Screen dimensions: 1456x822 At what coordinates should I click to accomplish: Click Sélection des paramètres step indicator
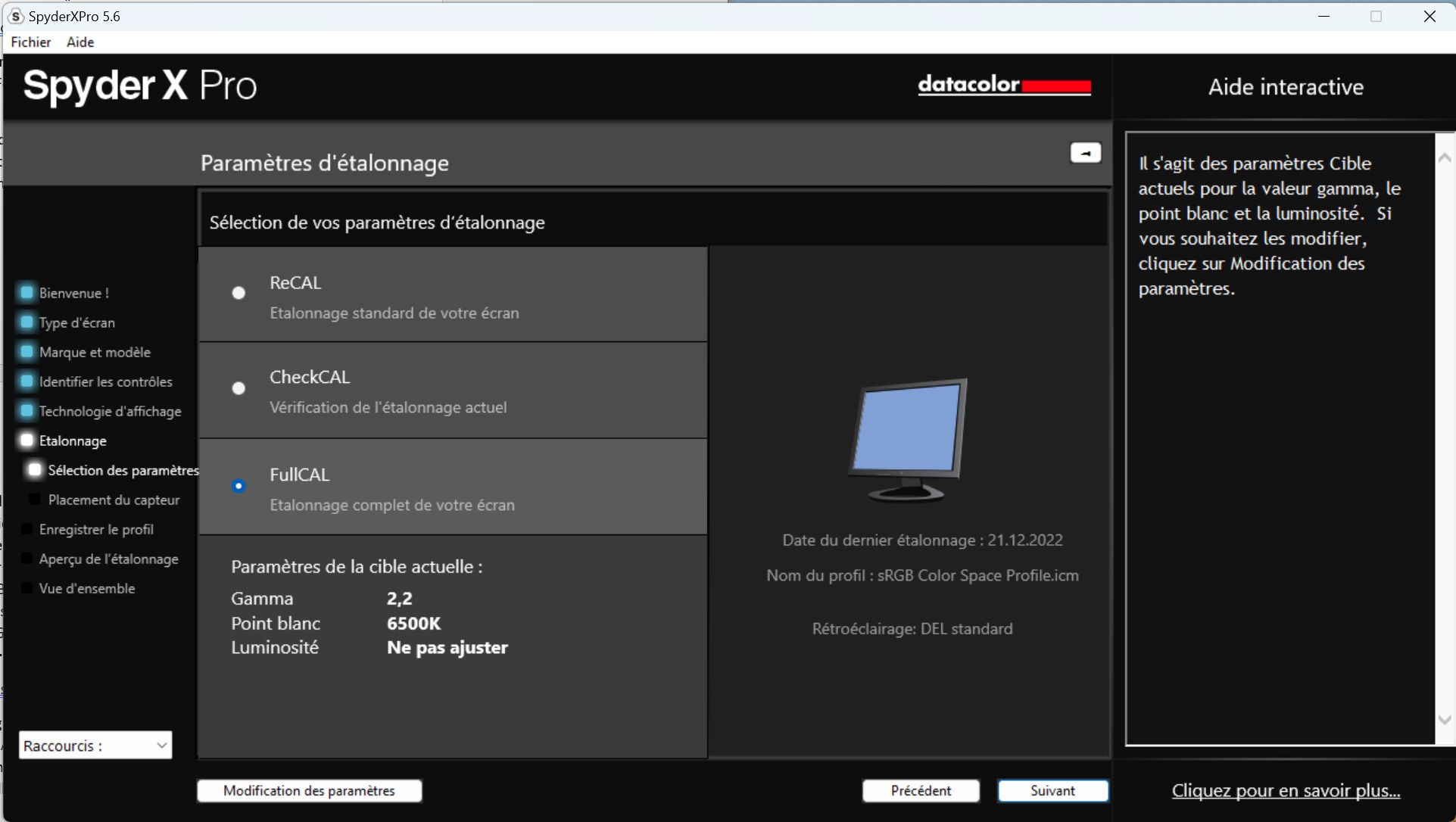pyautogui.click(x=35, y=470)
